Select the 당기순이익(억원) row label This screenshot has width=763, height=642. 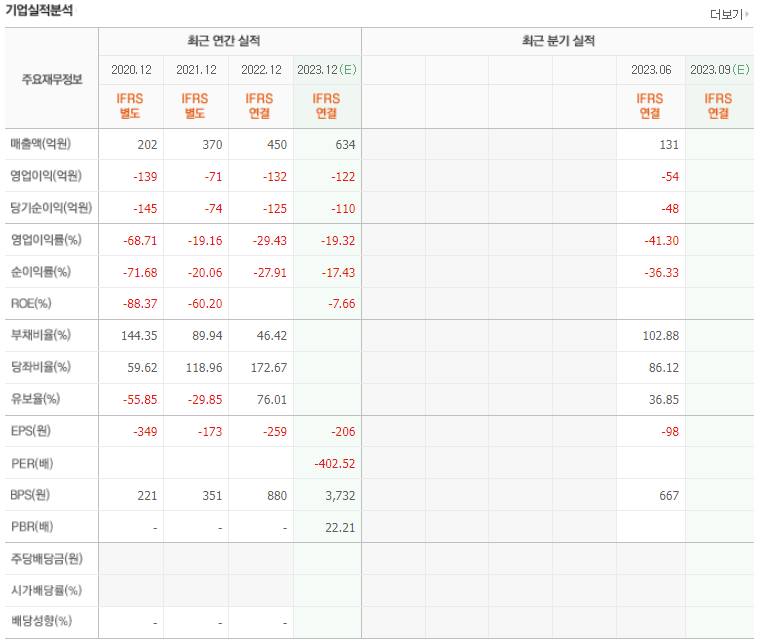[51, 208]
